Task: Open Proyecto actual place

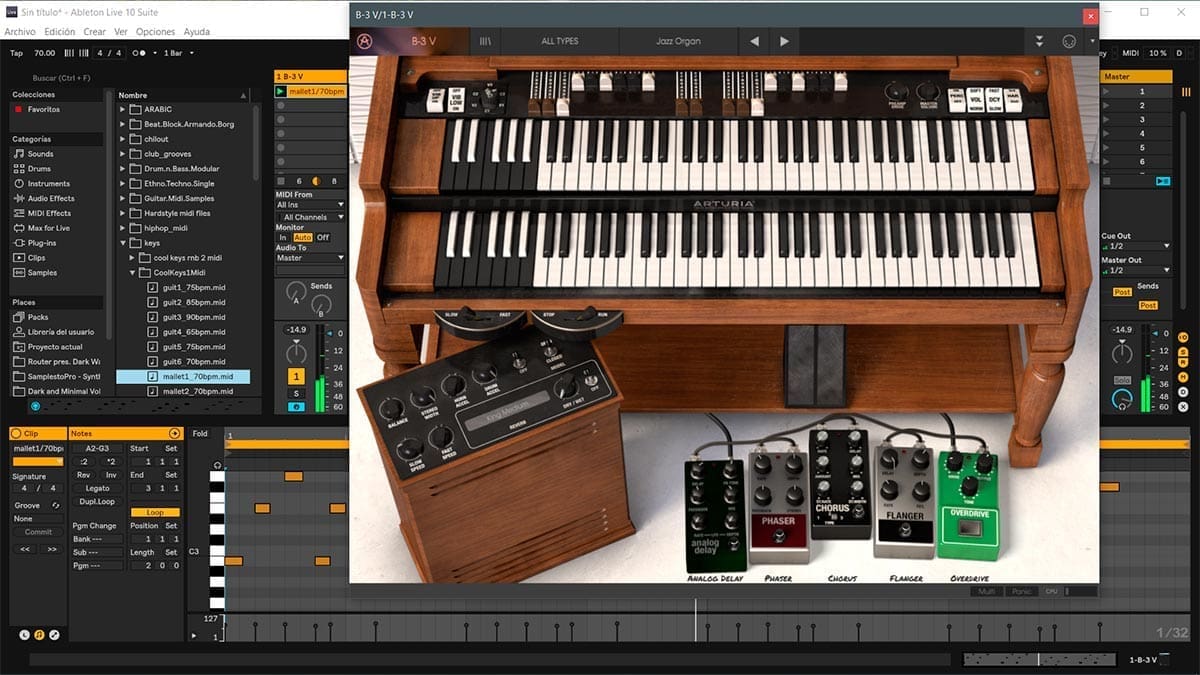Action: click(48, 347)
